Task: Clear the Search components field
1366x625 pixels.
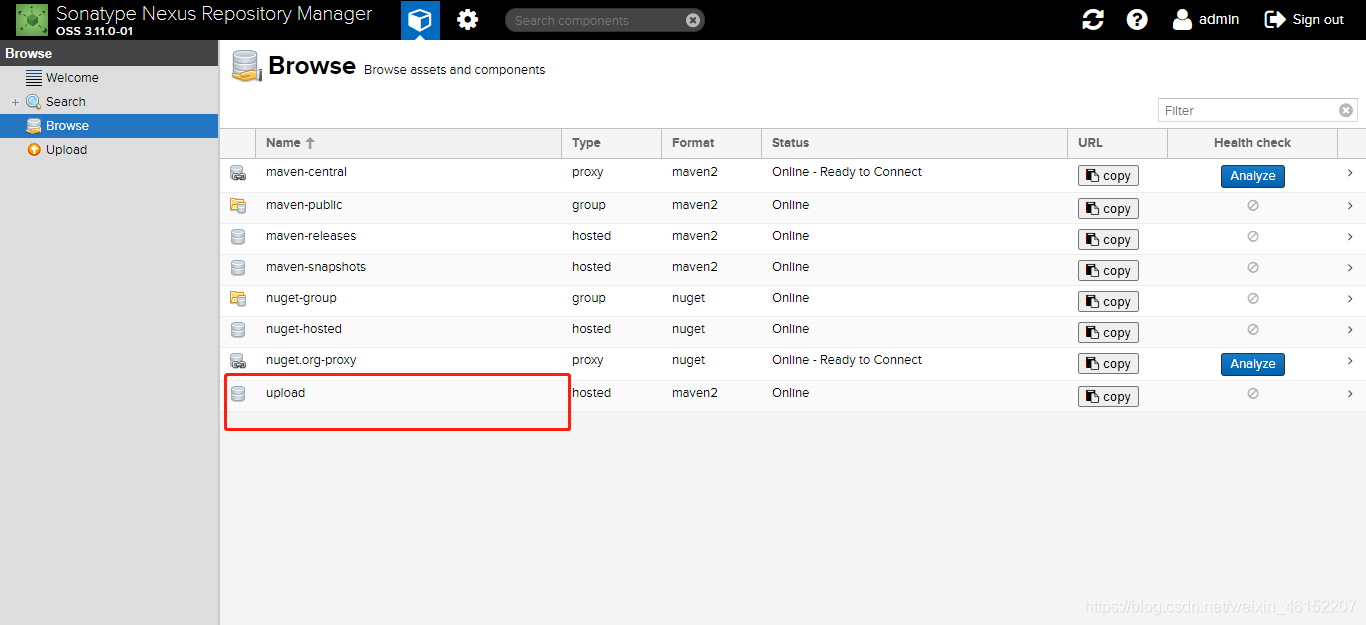Action: click(x=693, y=20)
